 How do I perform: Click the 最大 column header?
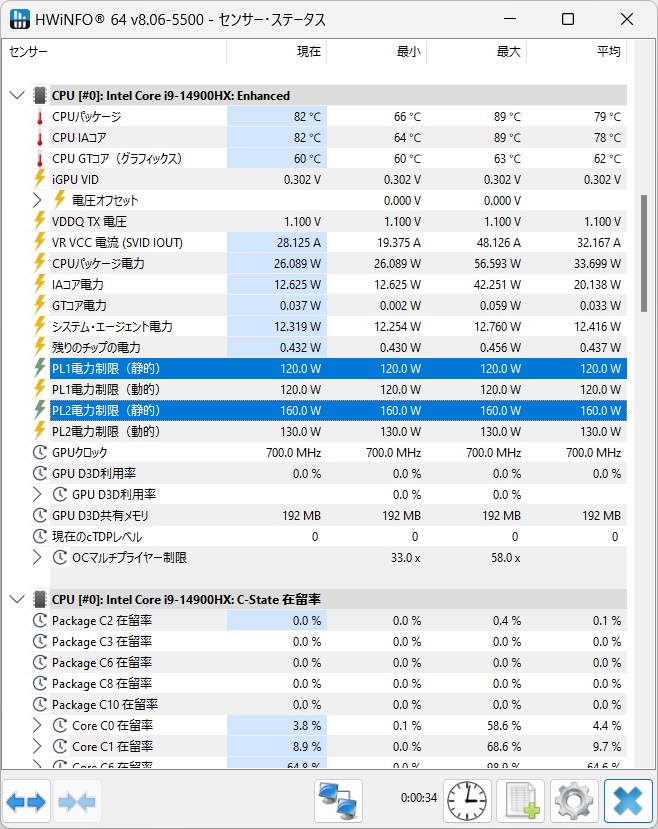coord(476,51)
